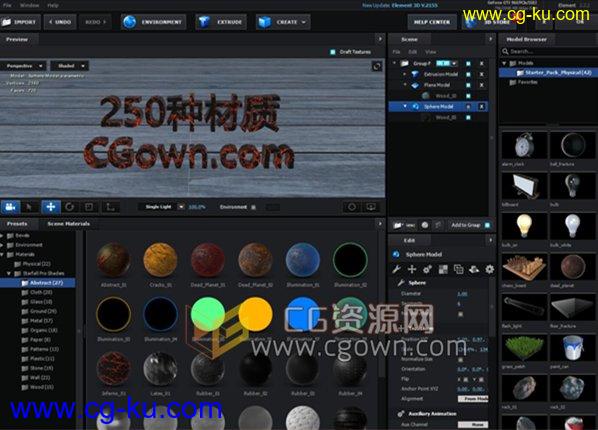Viewport: 598px width, 430px height.
Task: Toggle the Flip X checkbox
Action: (466, 379)
